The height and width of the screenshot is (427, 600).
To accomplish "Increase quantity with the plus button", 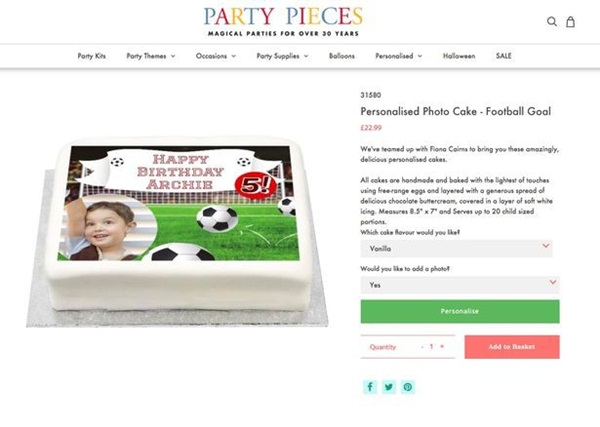I will click(442, 346).
